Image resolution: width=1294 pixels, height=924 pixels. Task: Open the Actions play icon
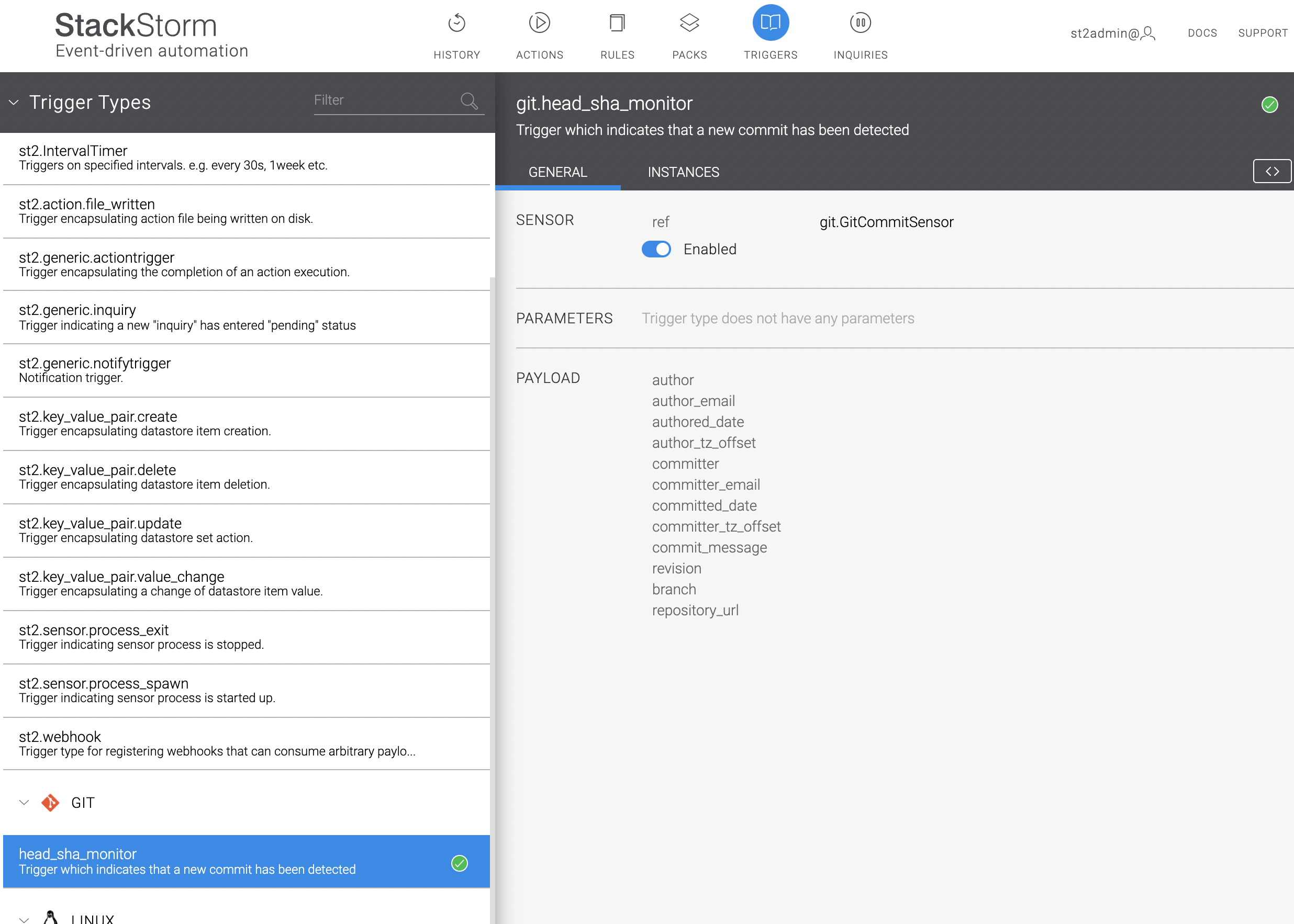click(x=539, y=24)
